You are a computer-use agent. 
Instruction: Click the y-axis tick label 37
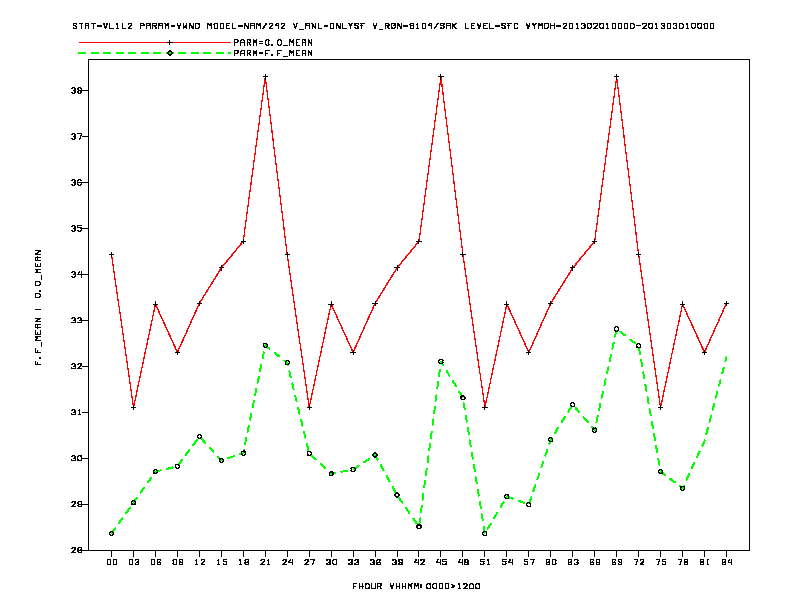click(76, 136)
